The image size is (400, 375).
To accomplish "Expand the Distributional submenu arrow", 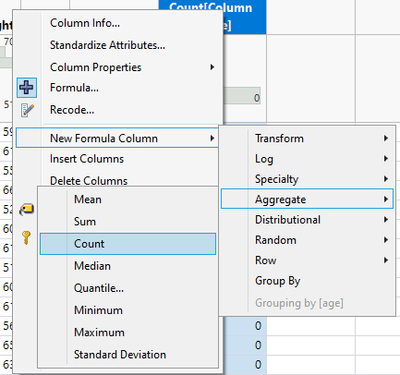I will [x=386, y=219].
